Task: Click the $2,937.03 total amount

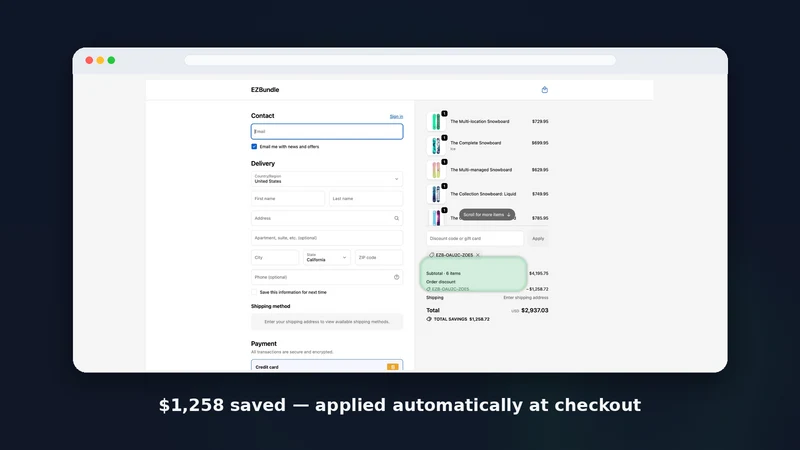Action: point(535,310)
